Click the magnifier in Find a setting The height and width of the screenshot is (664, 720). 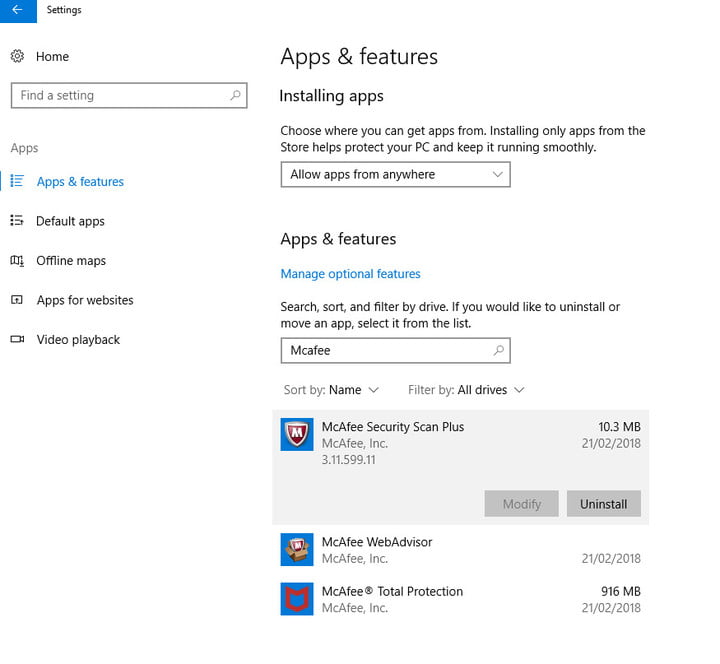point(236,95)
